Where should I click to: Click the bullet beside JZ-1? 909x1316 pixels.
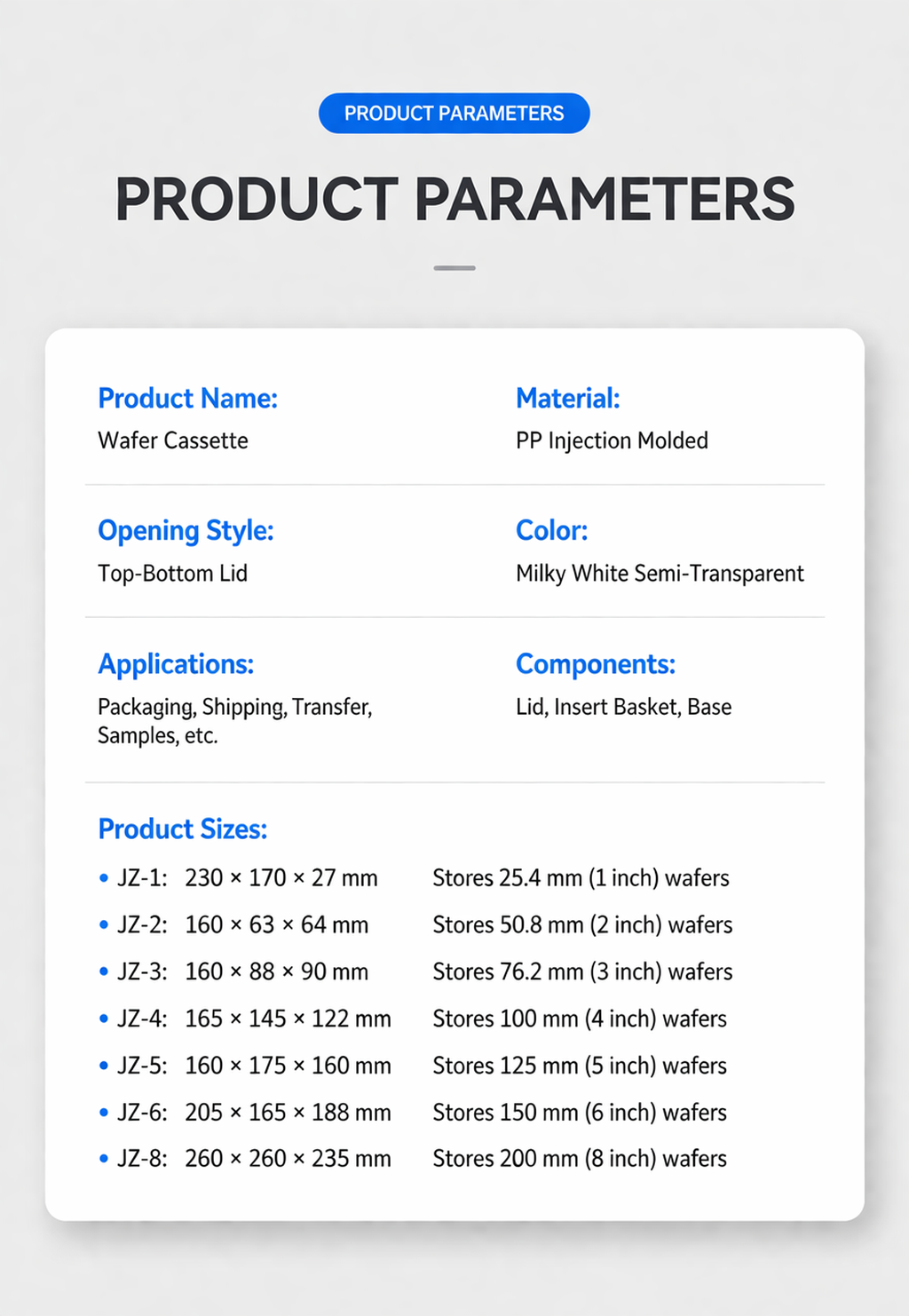click(104, 878)
